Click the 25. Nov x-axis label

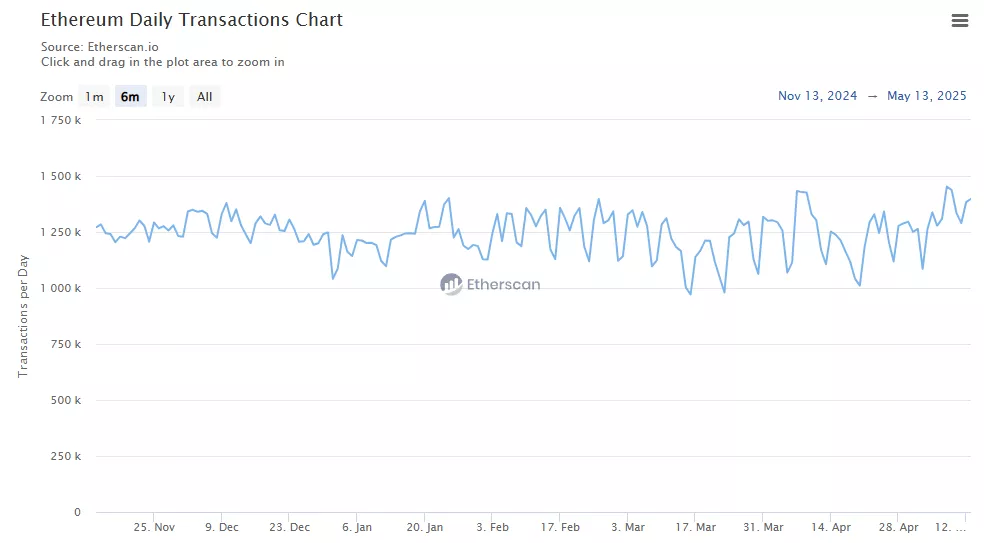(x=153, y=527)
